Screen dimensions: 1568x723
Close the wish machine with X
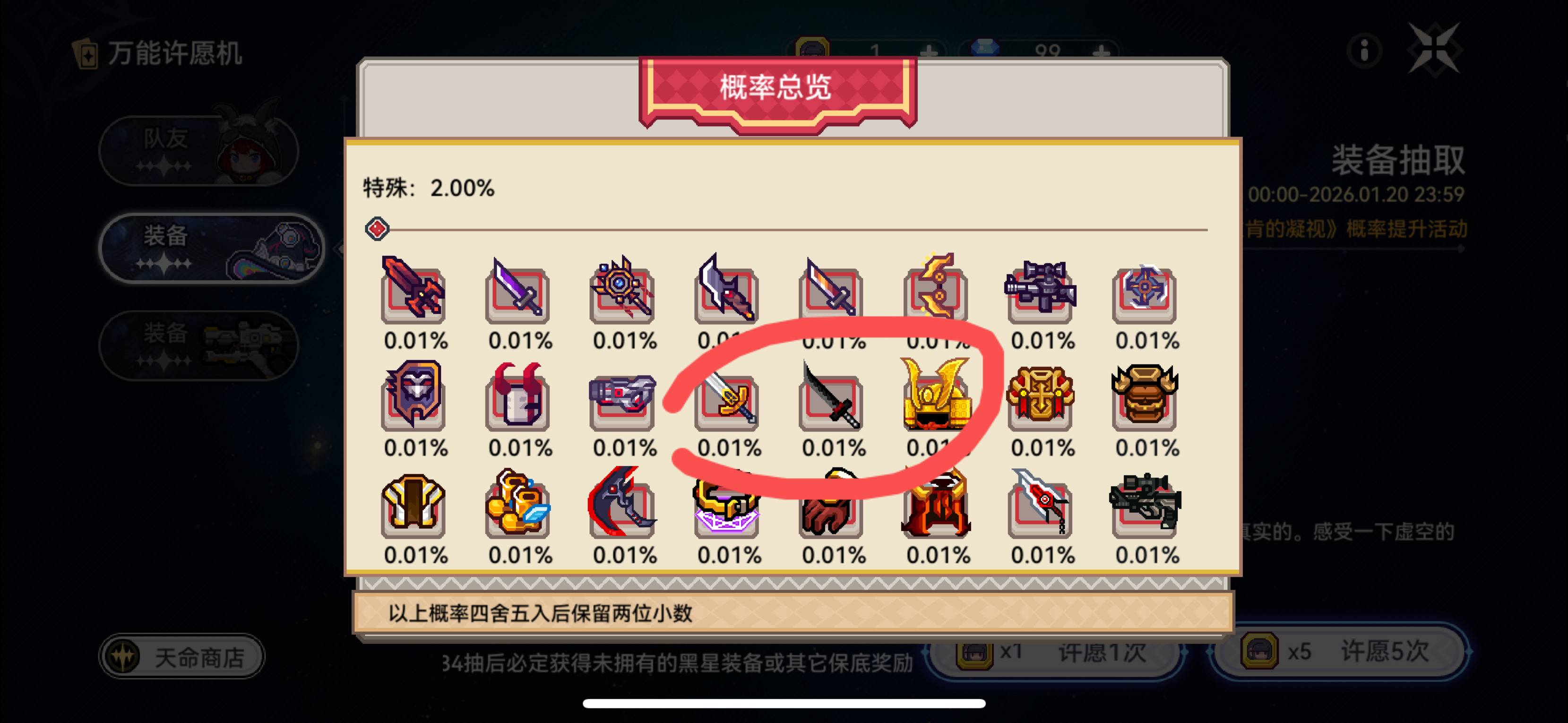(x=1435, y=49)
